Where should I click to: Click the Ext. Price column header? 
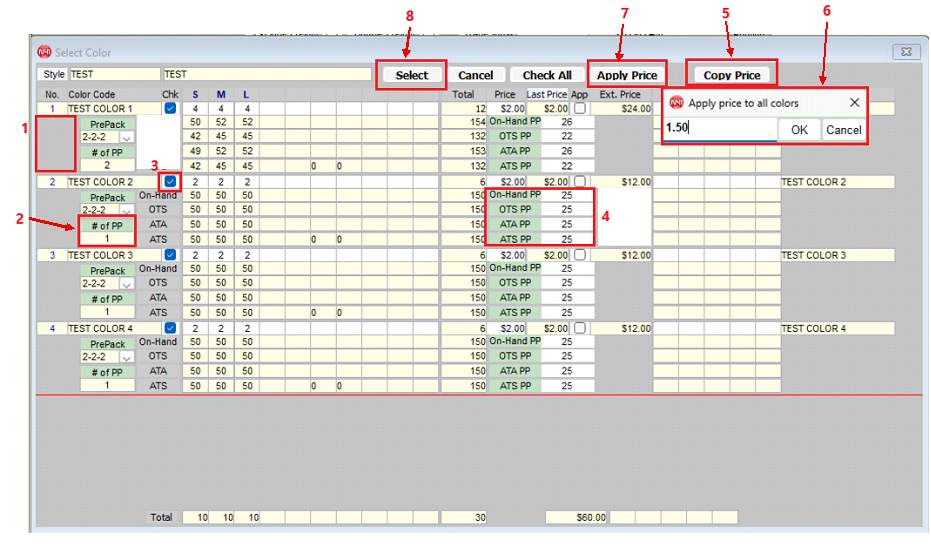620,94
